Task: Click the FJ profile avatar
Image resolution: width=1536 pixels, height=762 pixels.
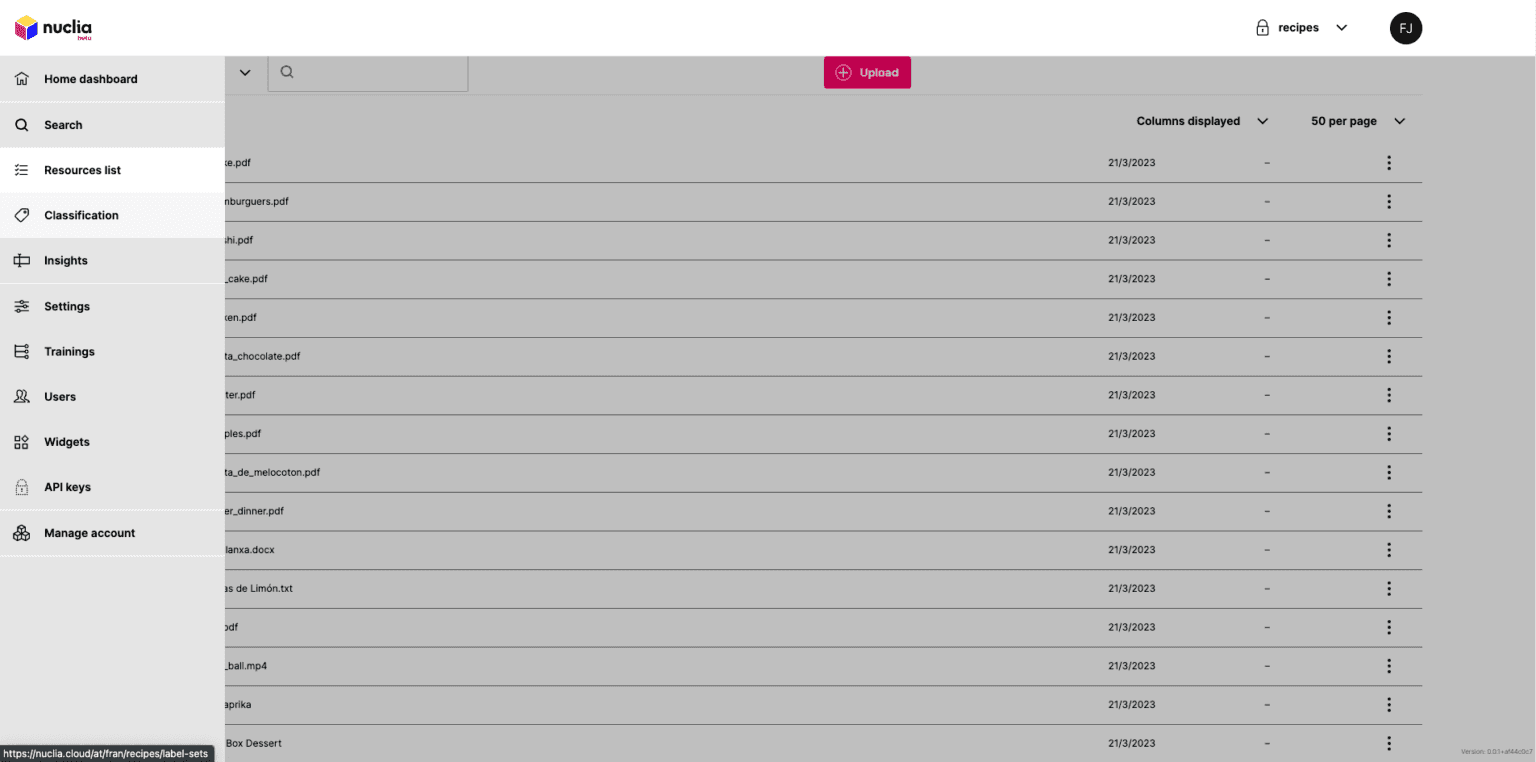Action: pos(1406,27)
